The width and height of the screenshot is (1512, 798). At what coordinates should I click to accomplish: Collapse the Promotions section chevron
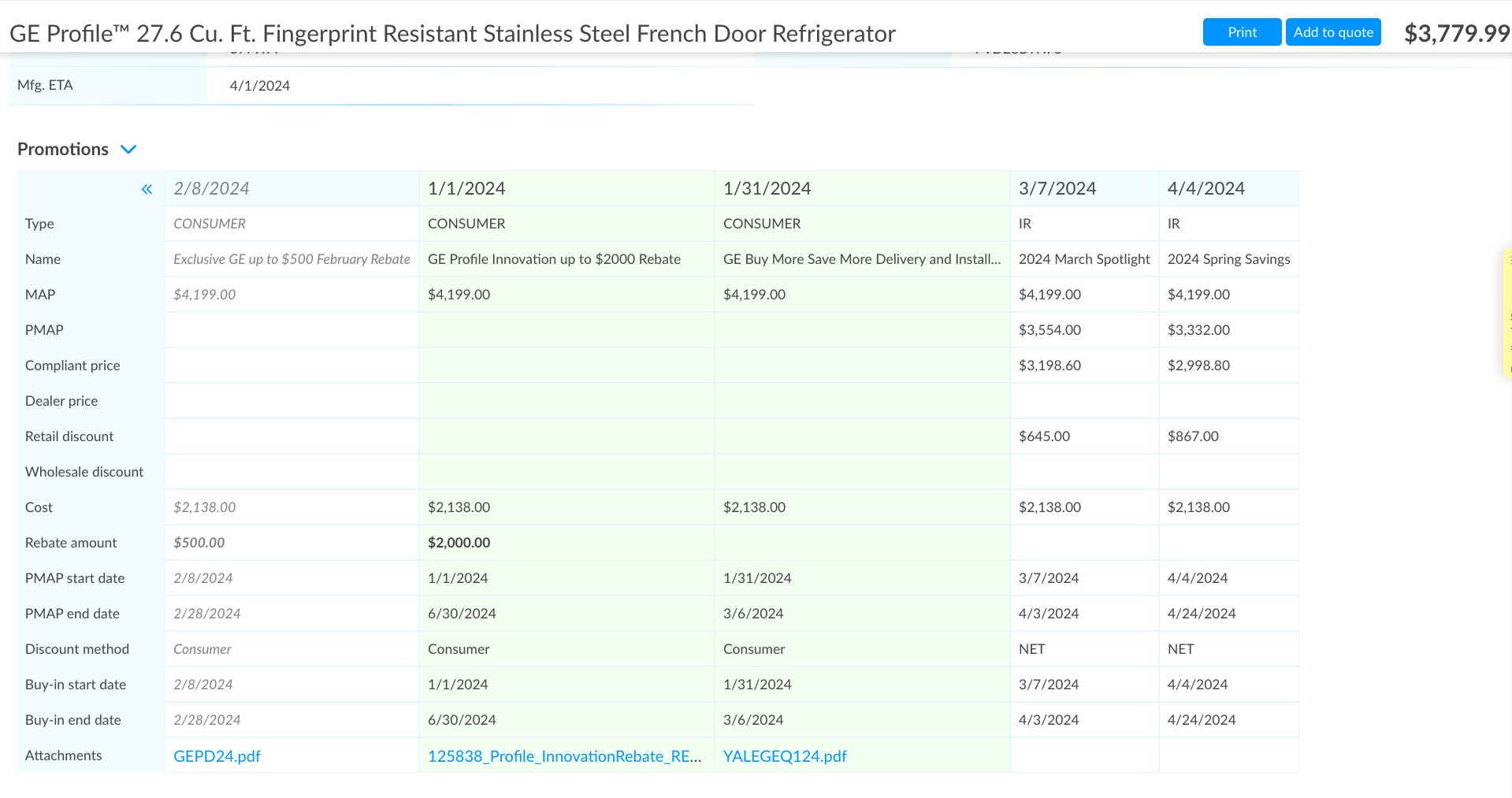[128, 150]
